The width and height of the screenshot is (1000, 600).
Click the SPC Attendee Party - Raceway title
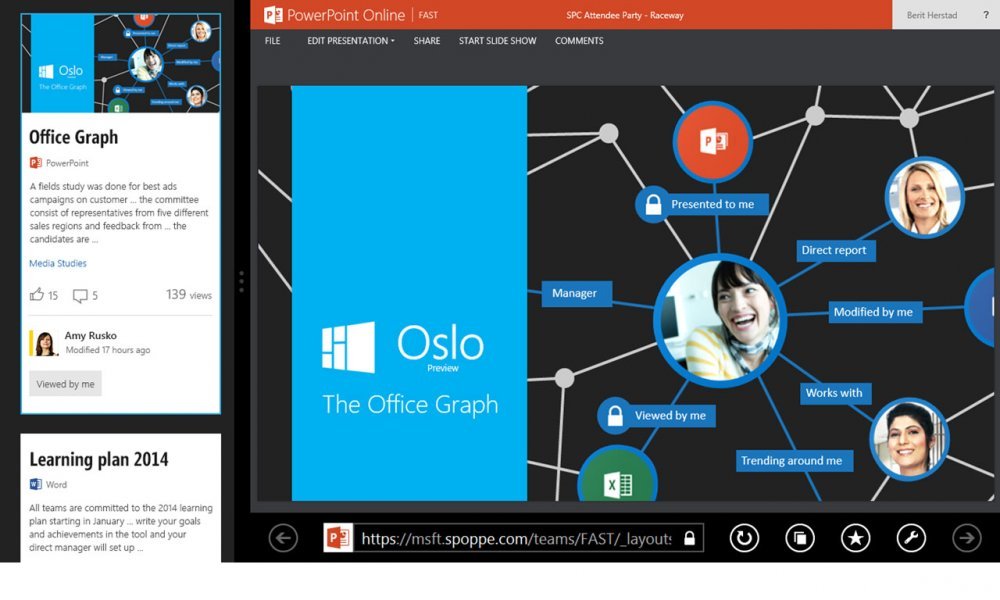(x=625, y=15)
